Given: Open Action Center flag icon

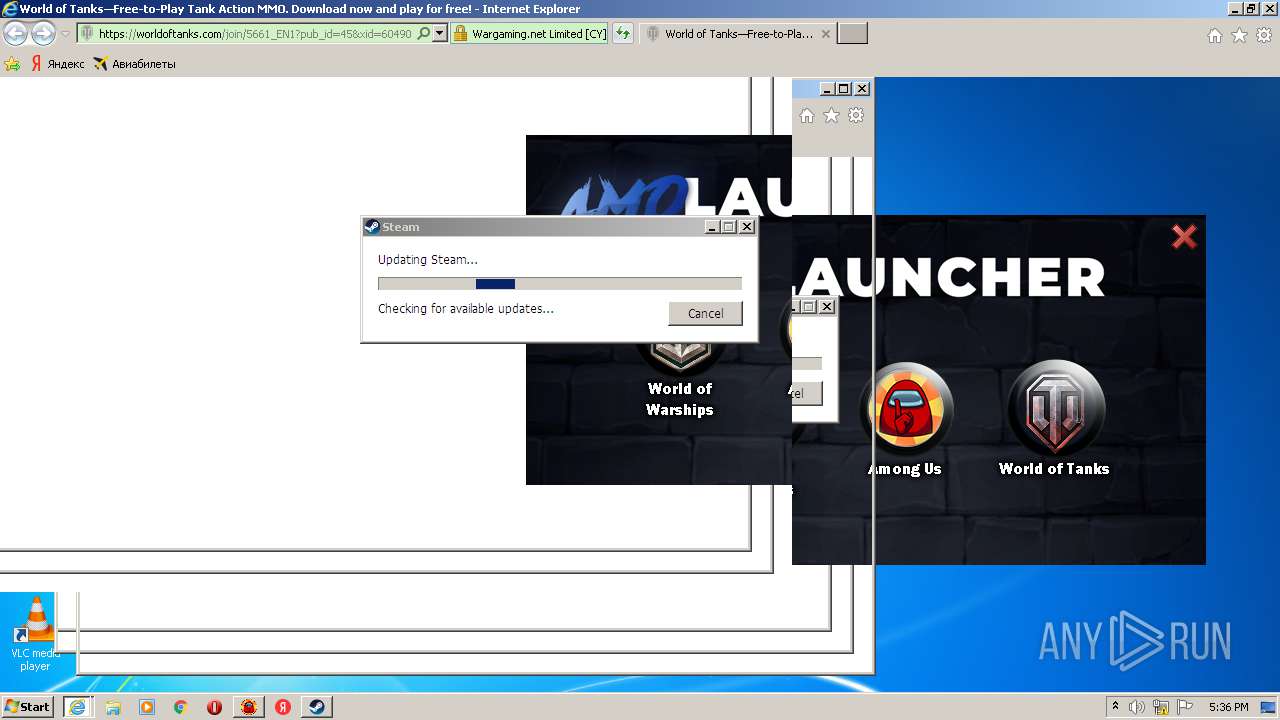Looking at the screenshot, I should coord(1185,707).
